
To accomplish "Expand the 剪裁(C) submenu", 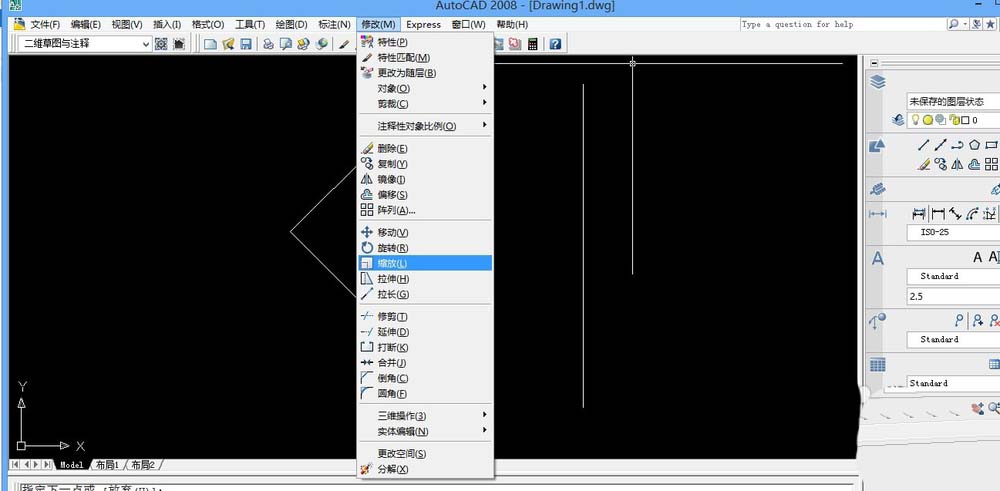I will click(425, 103).
